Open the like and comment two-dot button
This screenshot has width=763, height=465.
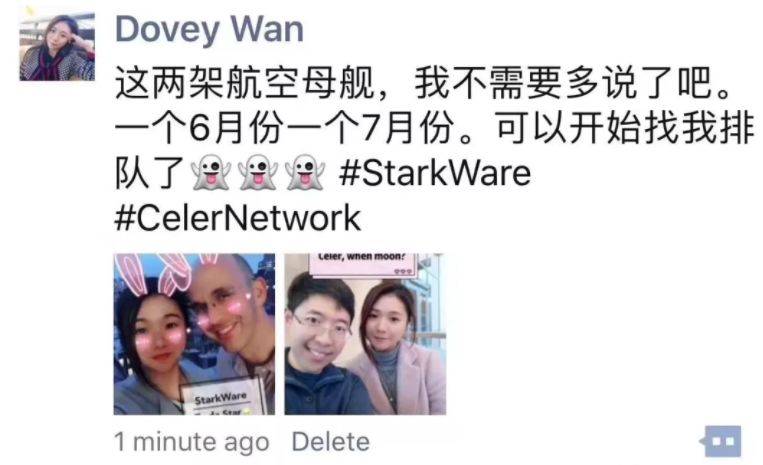tap(722, 441)
